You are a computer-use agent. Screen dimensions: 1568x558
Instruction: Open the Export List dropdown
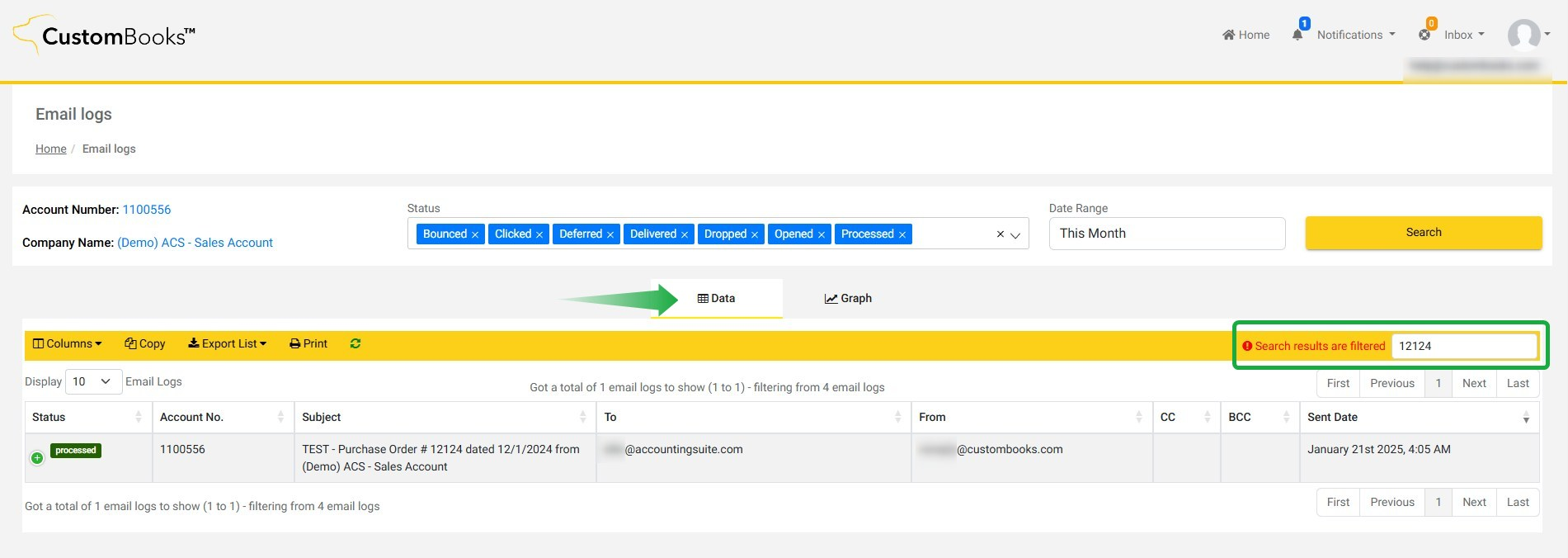228,343
